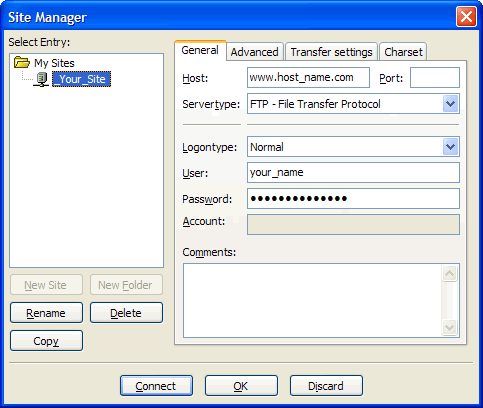This screenshot has height=408, width=483.
Task: Open the Transfer settings tab
Action: pos(331,52)
